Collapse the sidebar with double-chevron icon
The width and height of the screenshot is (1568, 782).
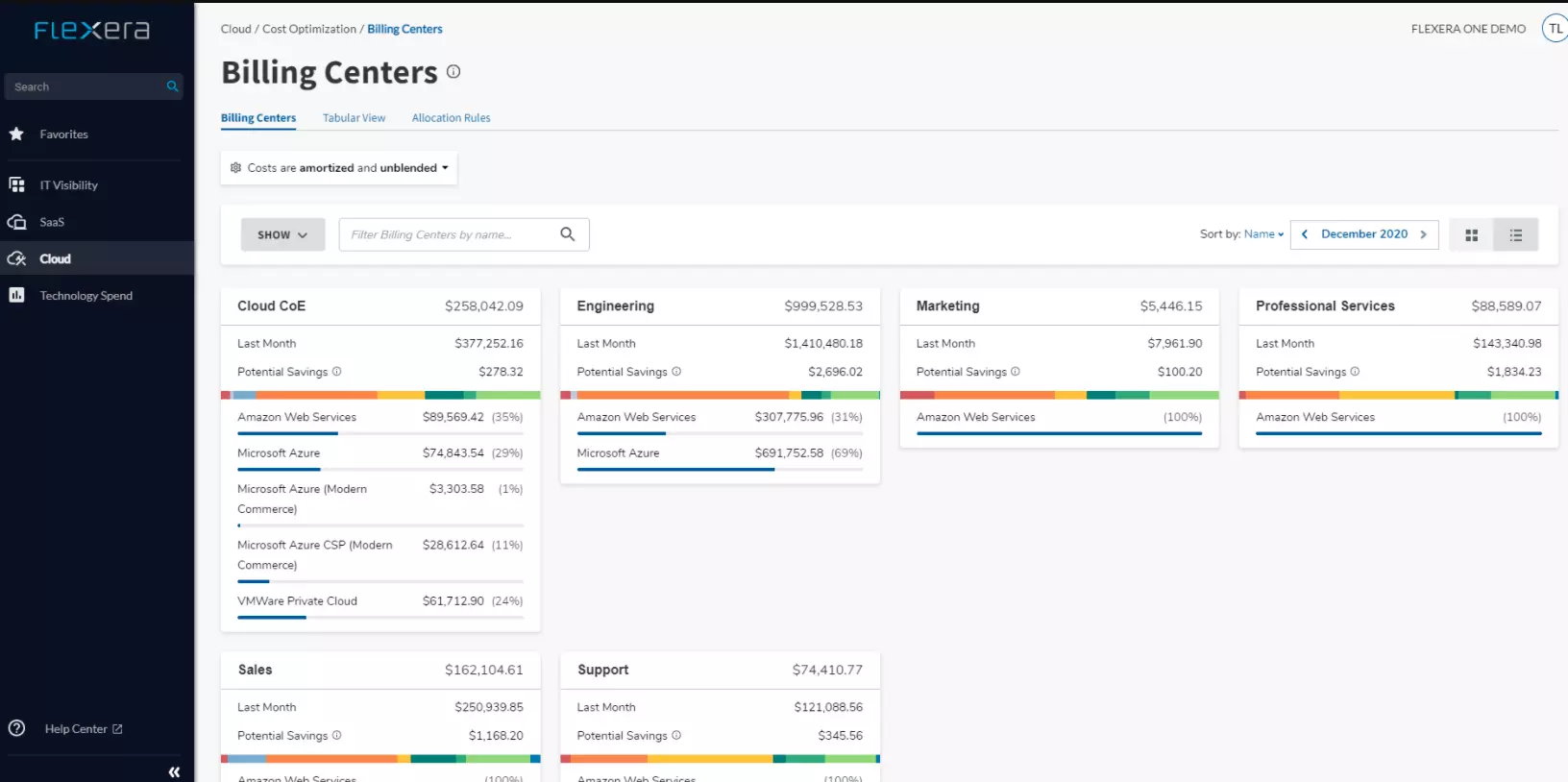(x=174, y=771)
